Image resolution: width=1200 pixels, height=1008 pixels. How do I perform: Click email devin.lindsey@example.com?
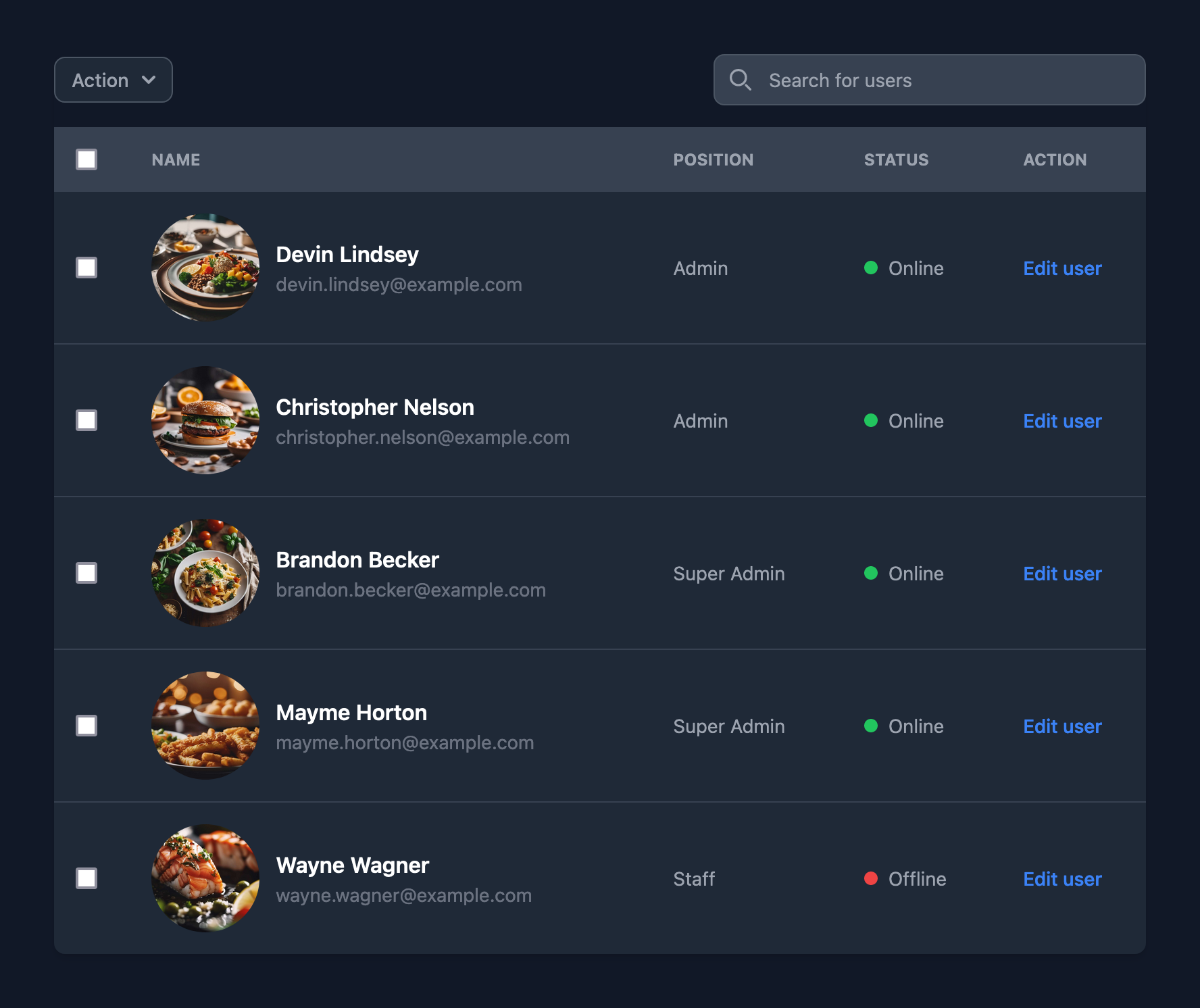coord(399,285)
